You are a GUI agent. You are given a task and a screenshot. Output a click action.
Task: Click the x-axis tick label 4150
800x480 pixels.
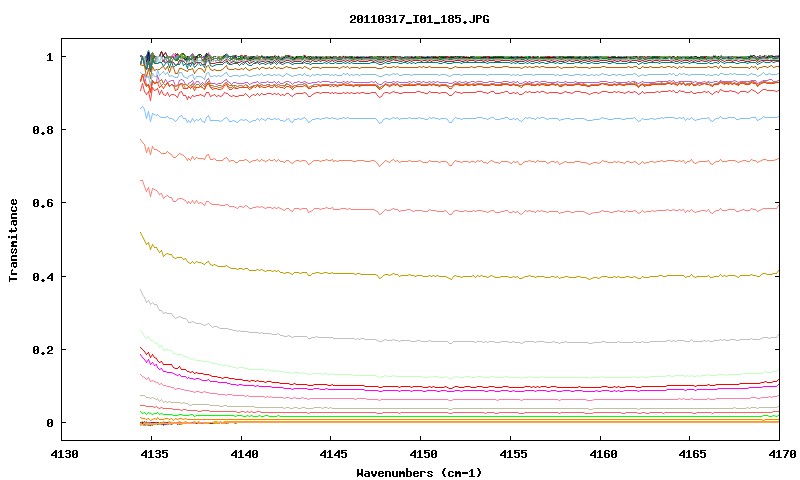423,454
